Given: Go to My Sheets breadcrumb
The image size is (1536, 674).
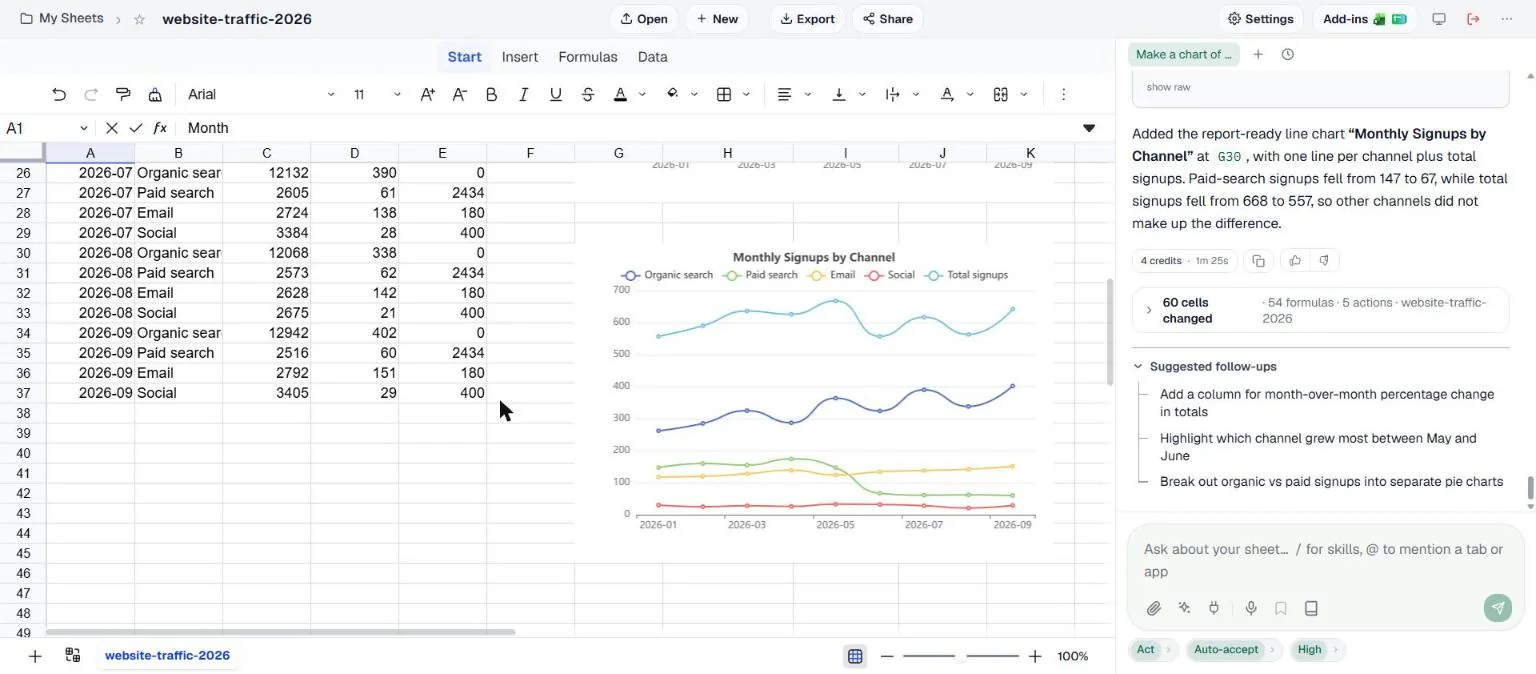Looking at the screenshot, I should click(62, 19).
